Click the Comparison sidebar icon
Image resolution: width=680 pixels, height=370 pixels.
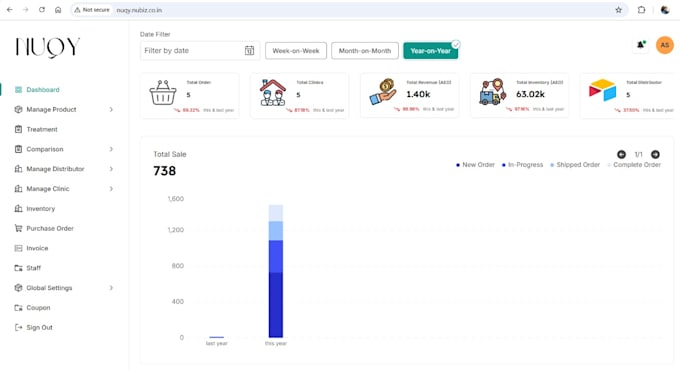click(18, 149)
